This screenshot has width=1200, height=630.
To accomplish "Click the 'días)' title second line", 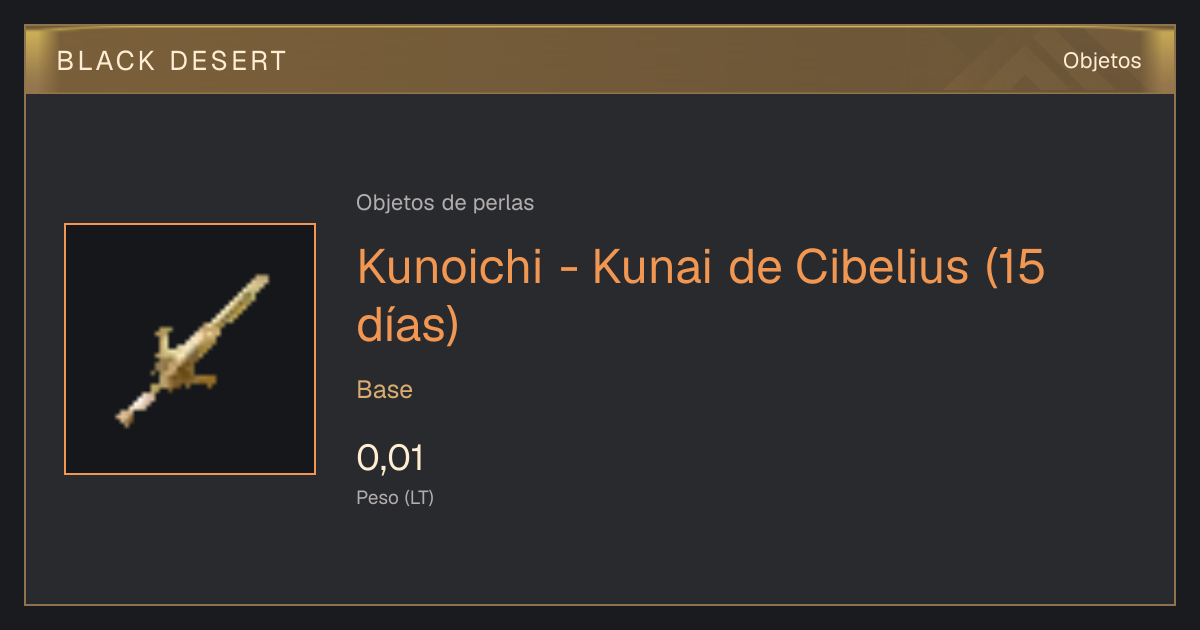I will click(x=408, y=326).
